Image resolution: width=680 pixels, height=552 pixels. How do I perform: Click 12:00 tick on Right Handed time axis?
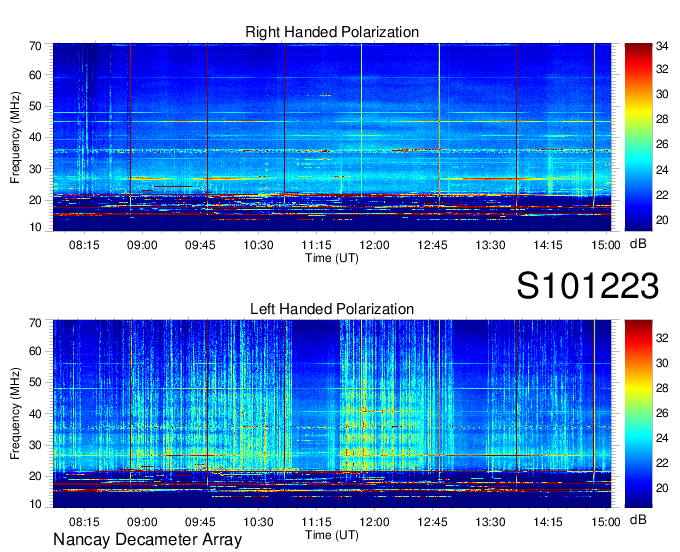point(374,245)
